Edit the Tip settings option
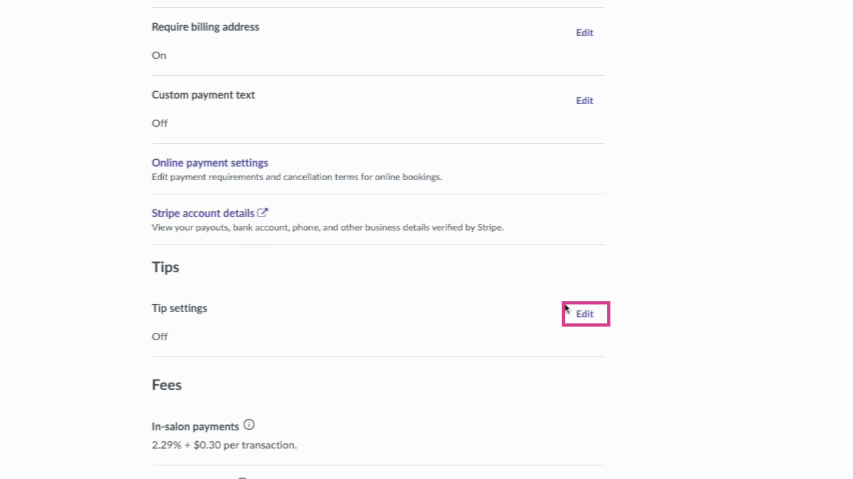The image size is (853, 479). coord(585,314)
